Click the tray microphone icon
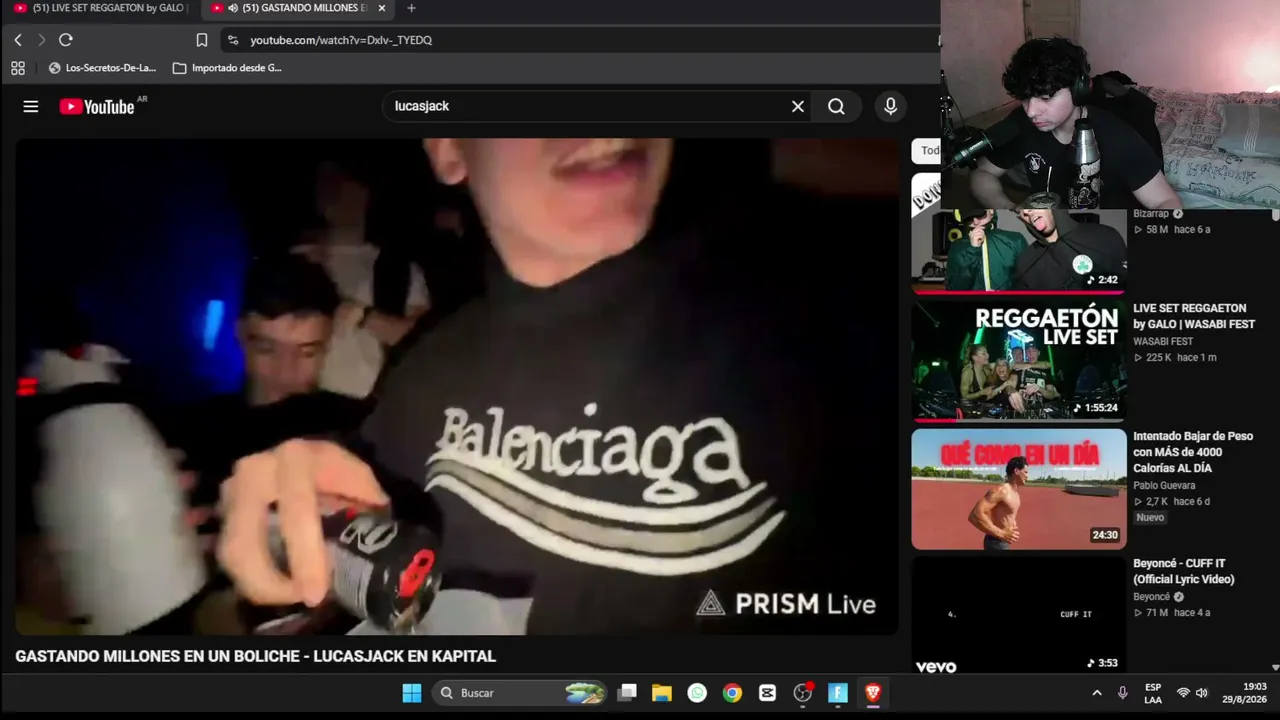This screenshot has width=1280, height=720. coord(1123,693)
